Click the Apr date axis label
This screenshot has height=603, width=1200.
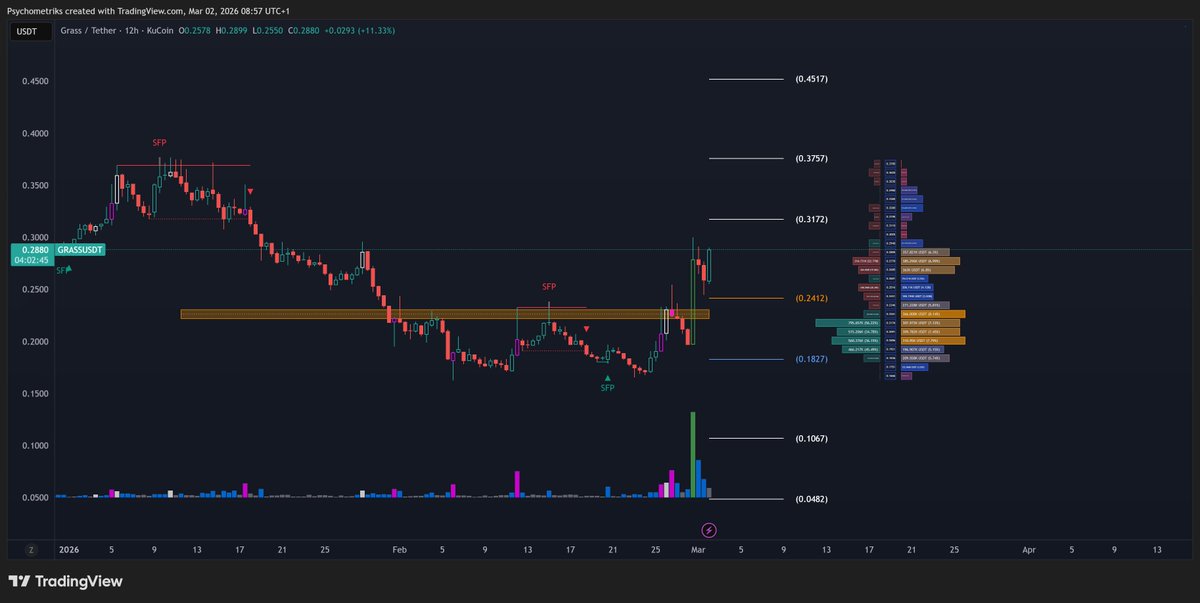[1029, 549]
